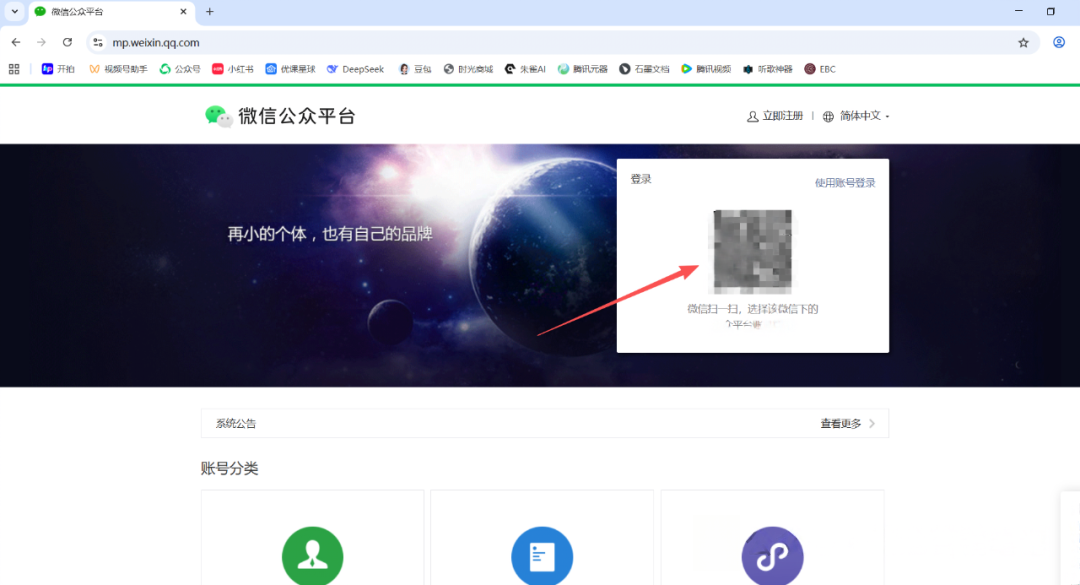Click the slogan 再小的个体，也有自己的品牌
Viewport: 1080px width, 585px height.
330,234
